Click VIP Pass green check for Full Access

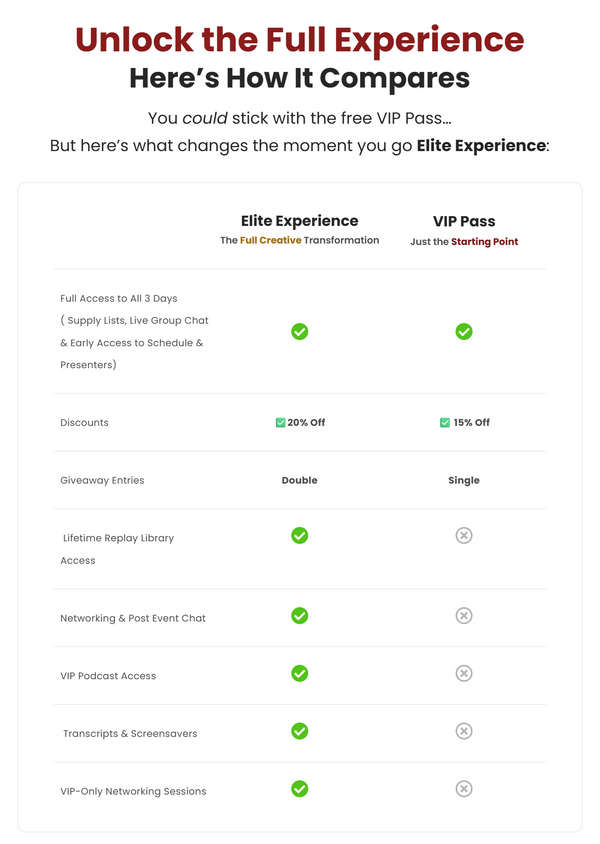coord(464,331)
